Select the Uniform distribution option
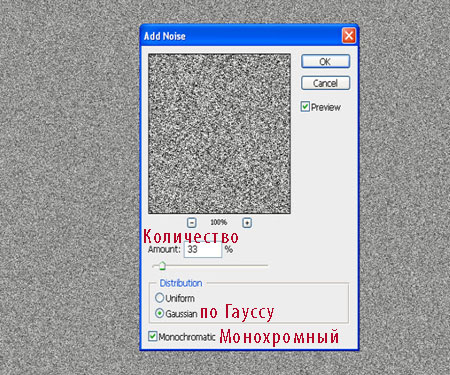This screenshot has width=450, height=375. [160, 298]
